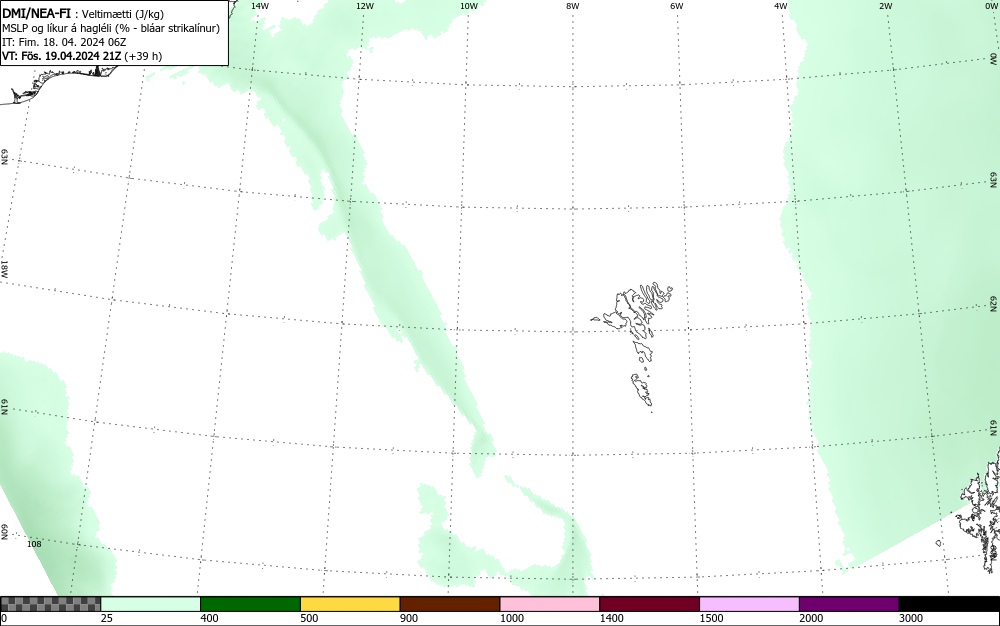Click the Shetland coastline outline at right edge
The width and height of the screenshot is (1000, 626).
(x=979, y=510)
